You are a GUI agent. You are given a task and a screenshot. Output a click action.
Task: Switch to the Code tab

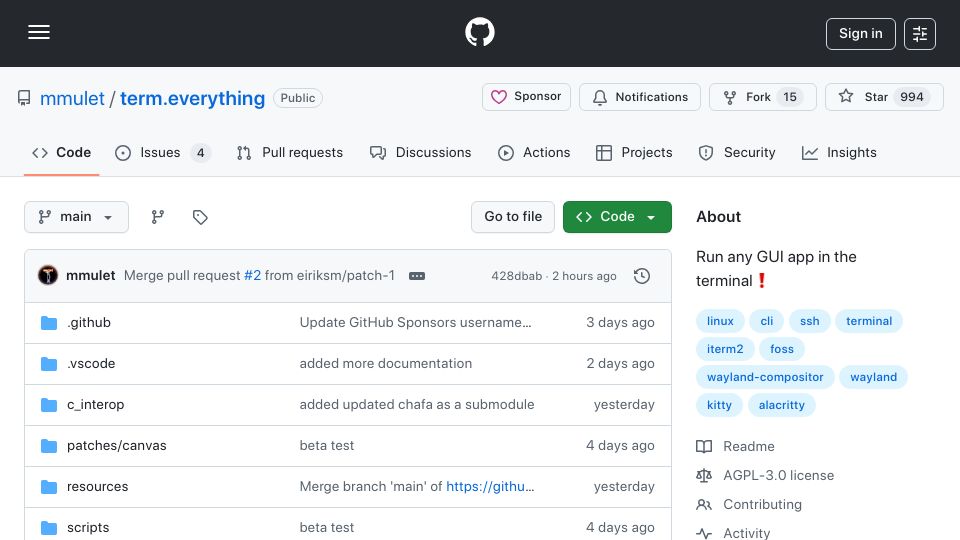pos(61,152)
